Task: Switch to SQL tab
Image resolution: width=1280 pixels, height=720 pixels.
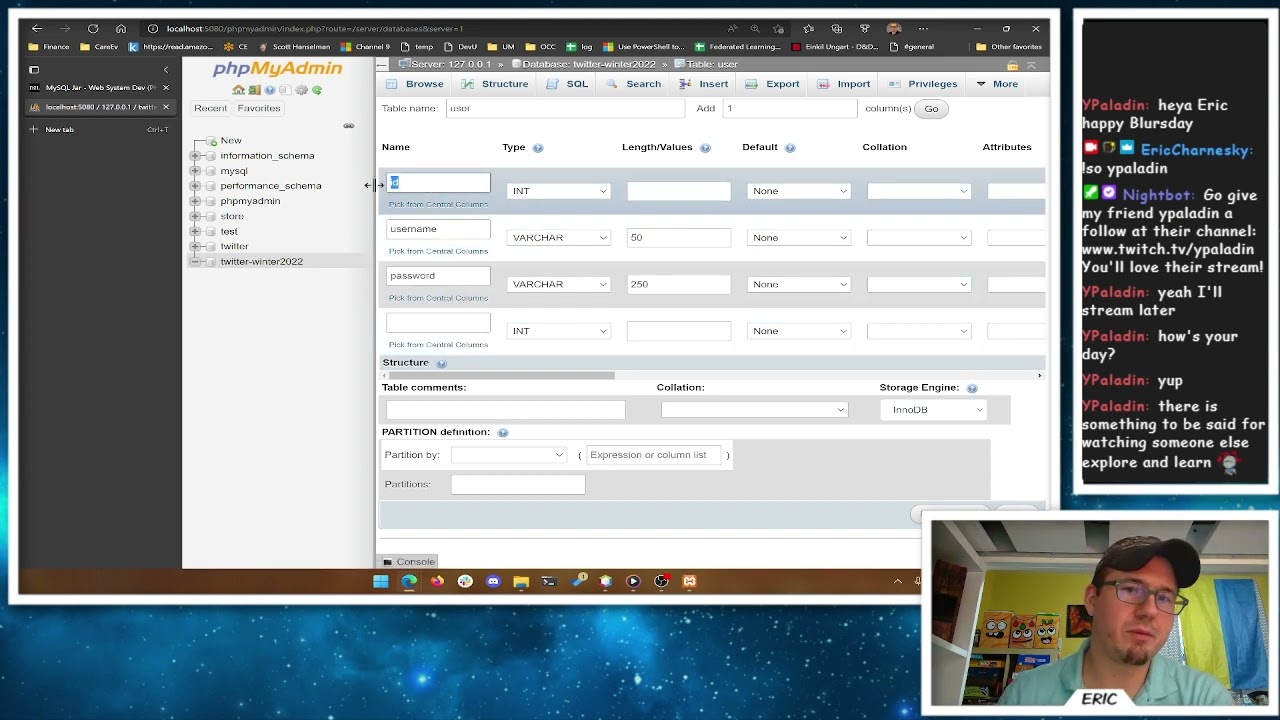Action: click(567, 84)
